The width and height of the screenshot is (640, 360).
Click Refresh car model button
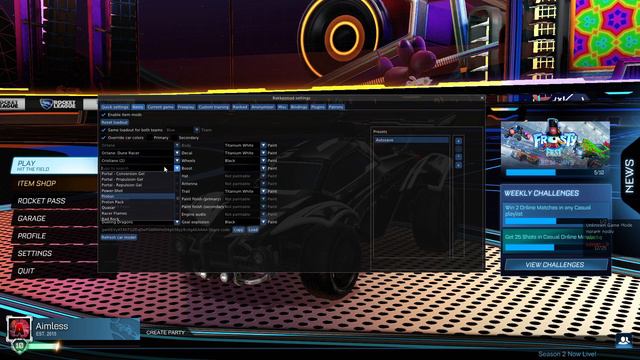pyautogui.click(x=119, y=237)
